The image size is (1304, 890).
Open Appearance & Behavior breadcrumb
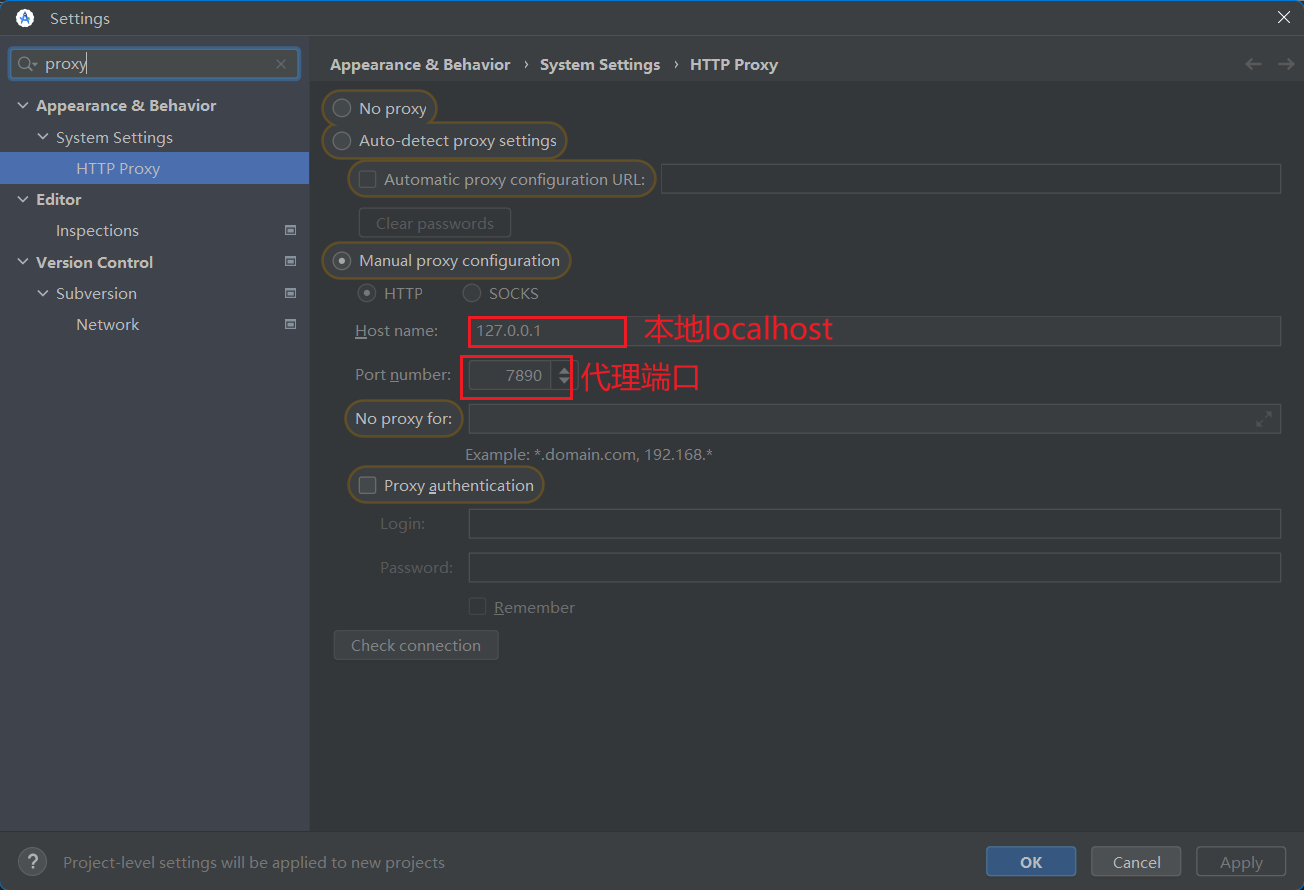pos(420,64)
